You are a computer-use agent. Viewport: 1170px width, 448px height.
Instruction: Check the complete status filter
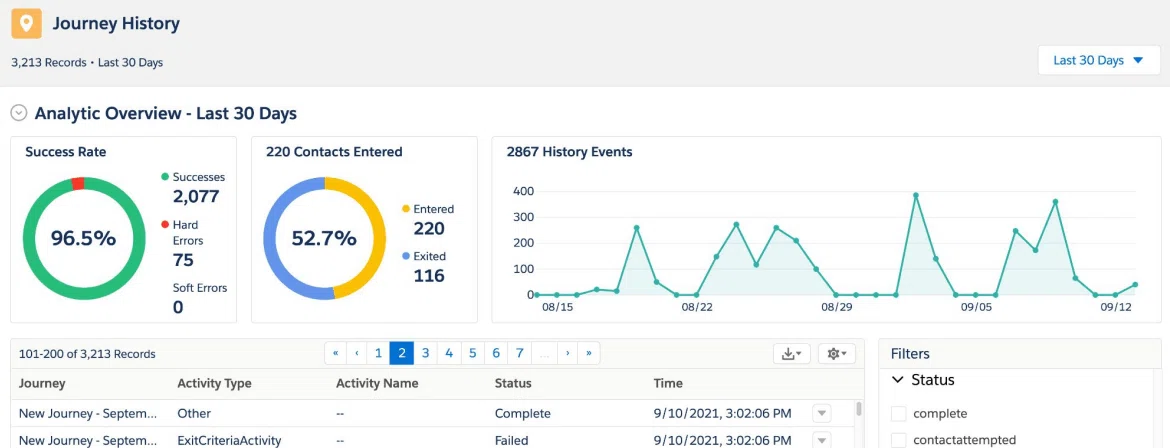pos(899,414)
